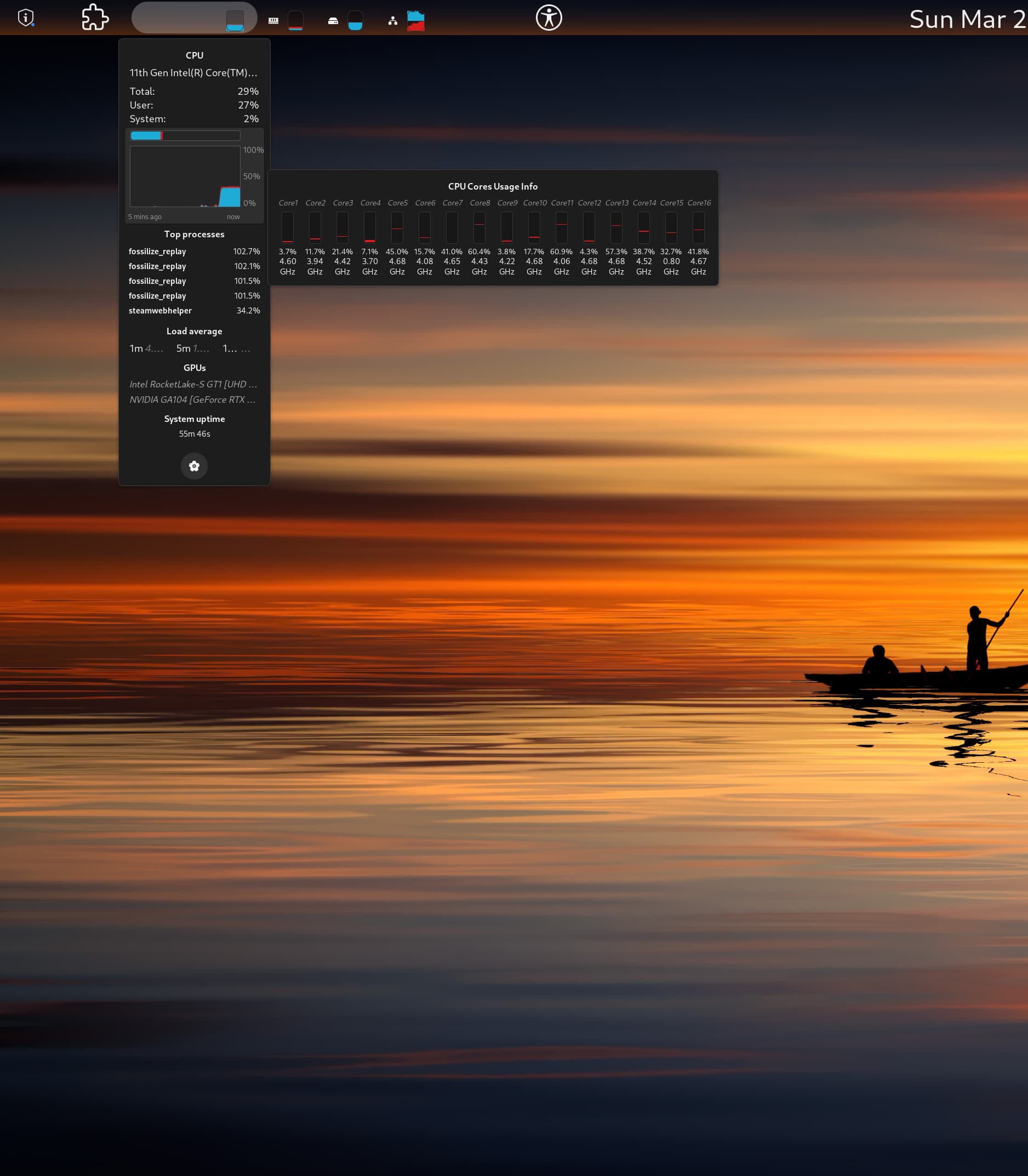Image resolution: width=1028 pixels, height=1176 pixels.
Task: Click the CPU usage history graph
Action: (185, 176)
